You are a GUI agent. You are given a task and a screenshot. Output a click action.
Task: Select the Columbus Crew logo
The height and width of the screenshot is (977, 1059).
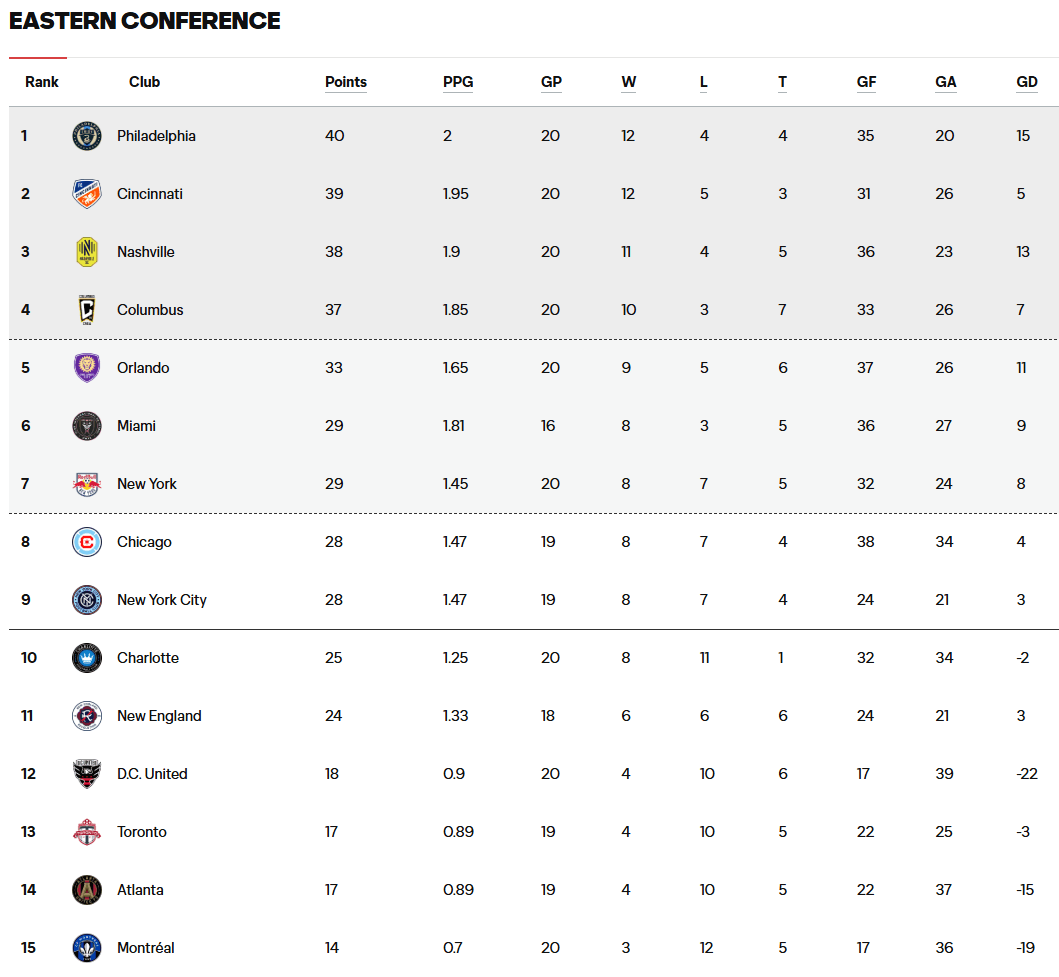[86, 310]
